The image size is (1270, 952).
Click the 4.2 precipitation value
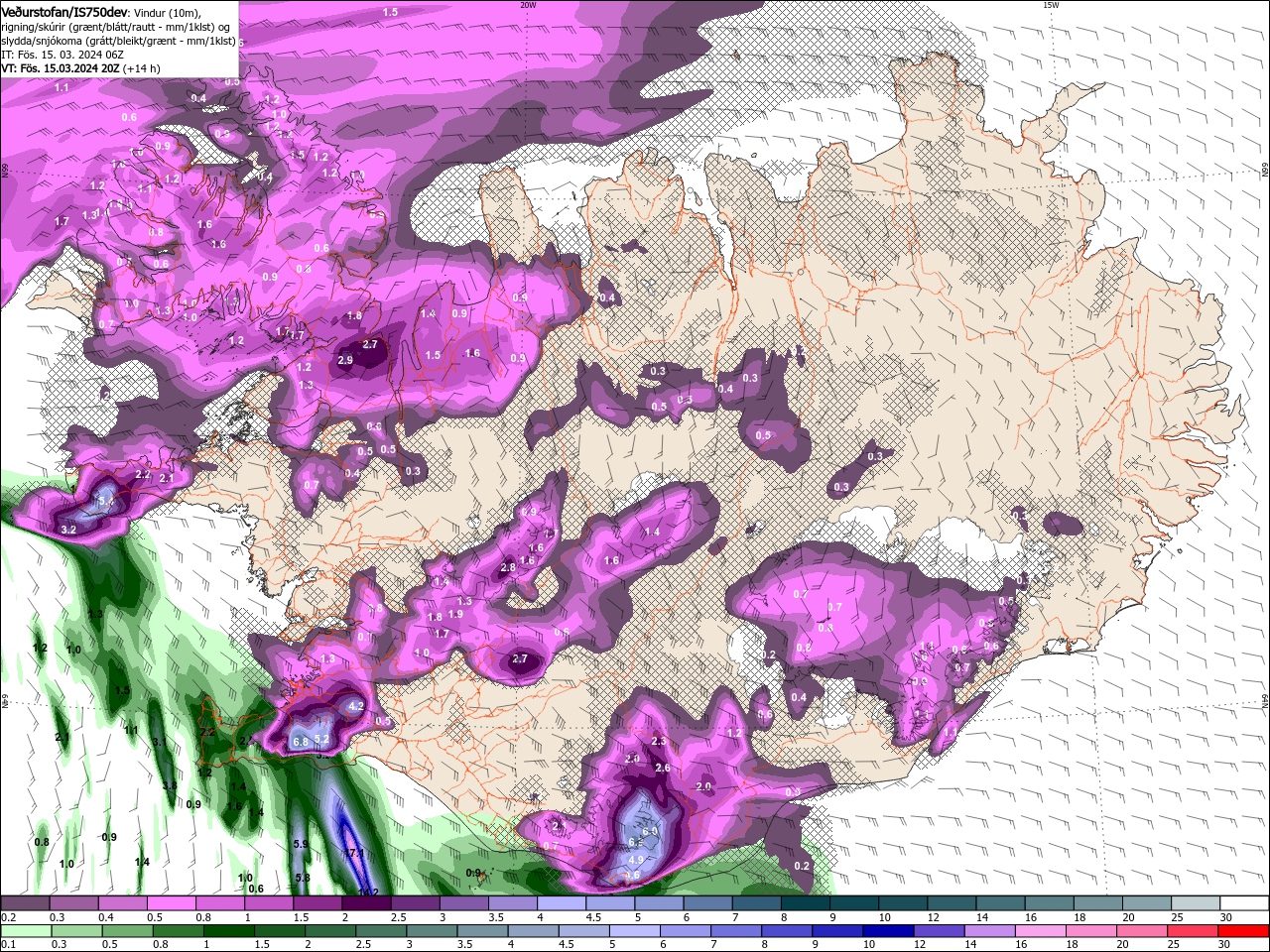coord(357,707)
